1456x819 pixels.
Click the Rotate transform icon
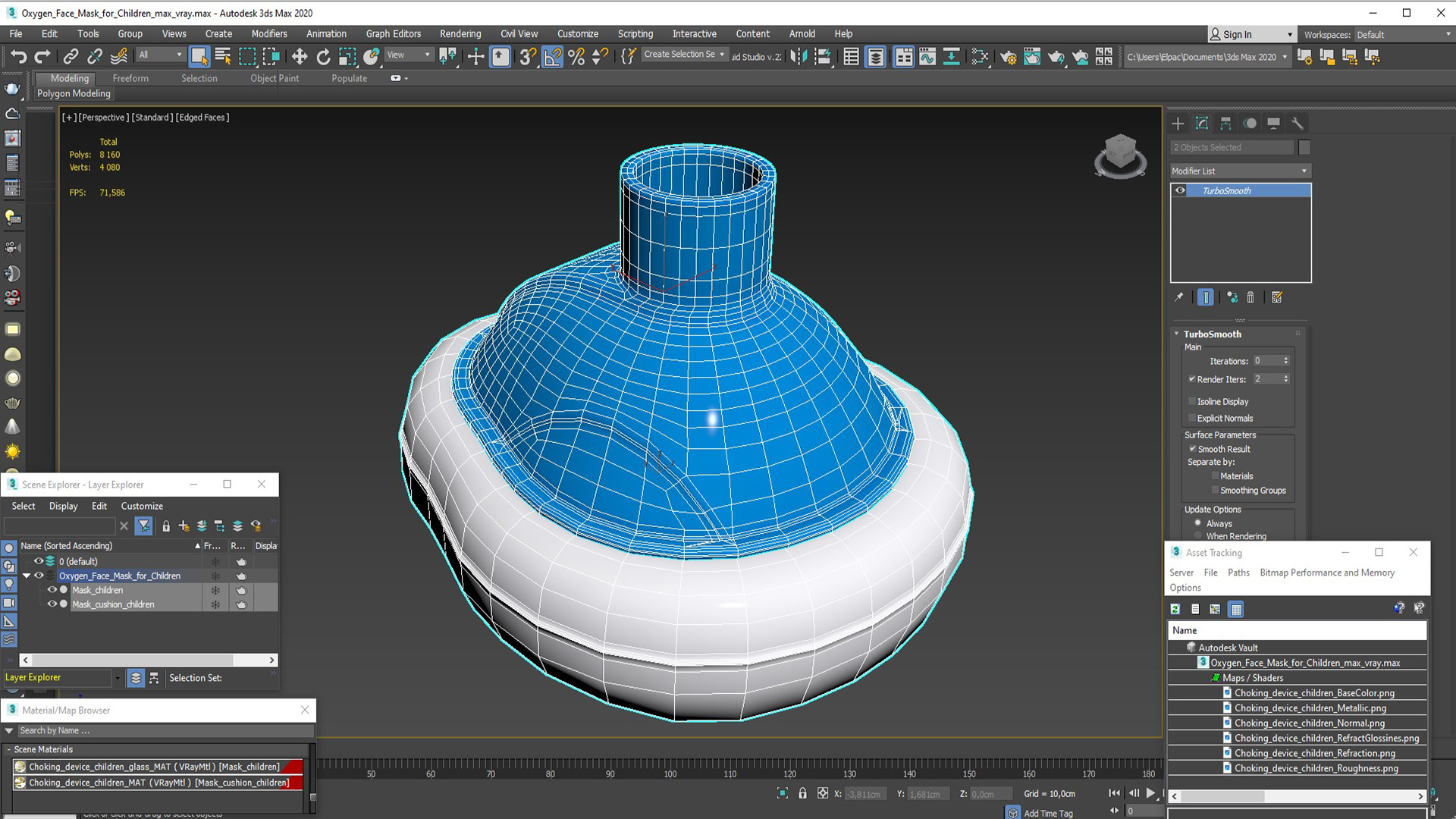coord(322,56)
